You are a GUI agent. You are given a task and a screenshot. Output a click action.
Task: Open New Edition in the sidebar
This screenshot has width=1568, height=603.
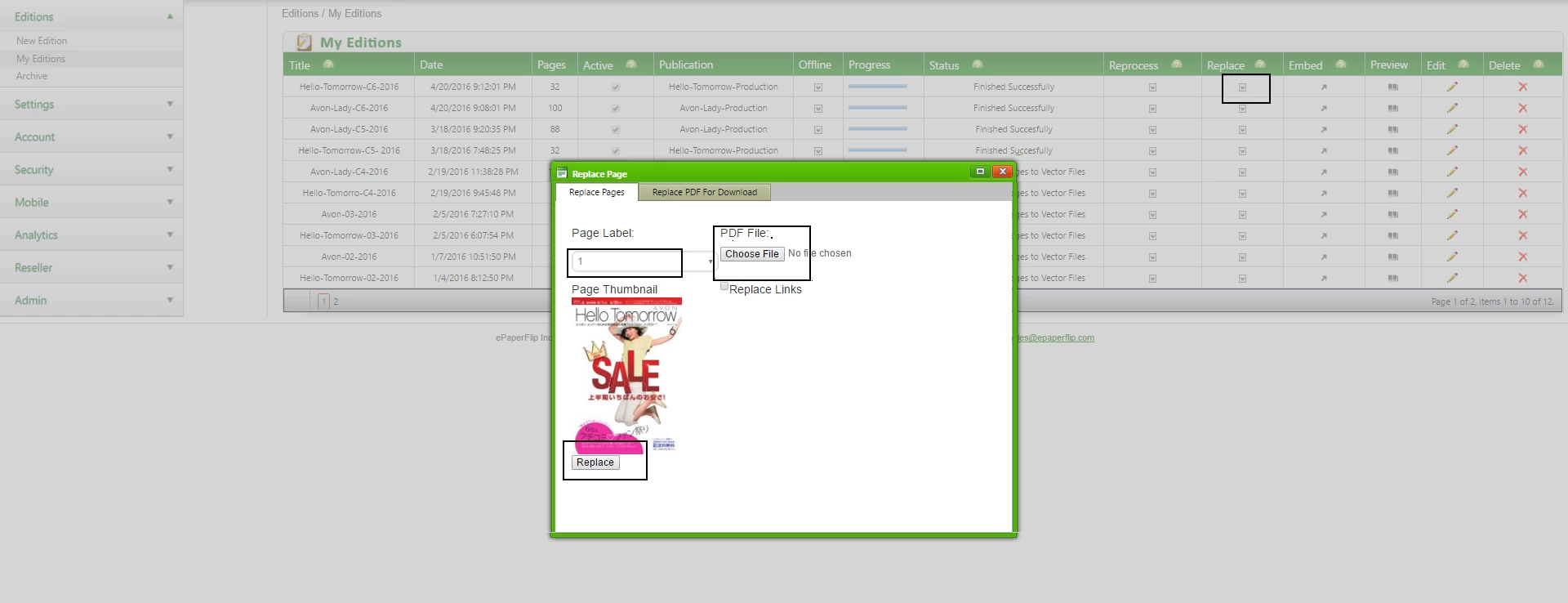coord(42,41)
